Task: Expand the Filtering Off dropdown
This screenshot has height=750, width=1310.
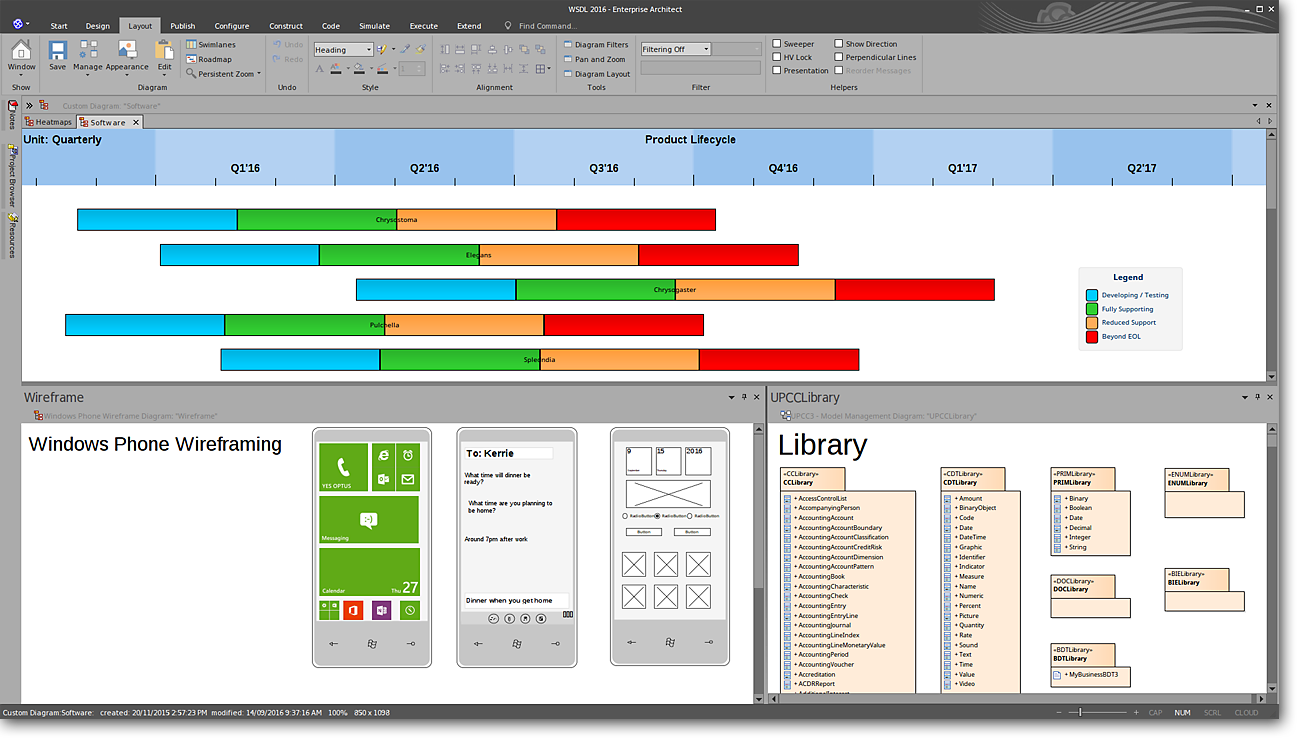Action: coord(676,49)
